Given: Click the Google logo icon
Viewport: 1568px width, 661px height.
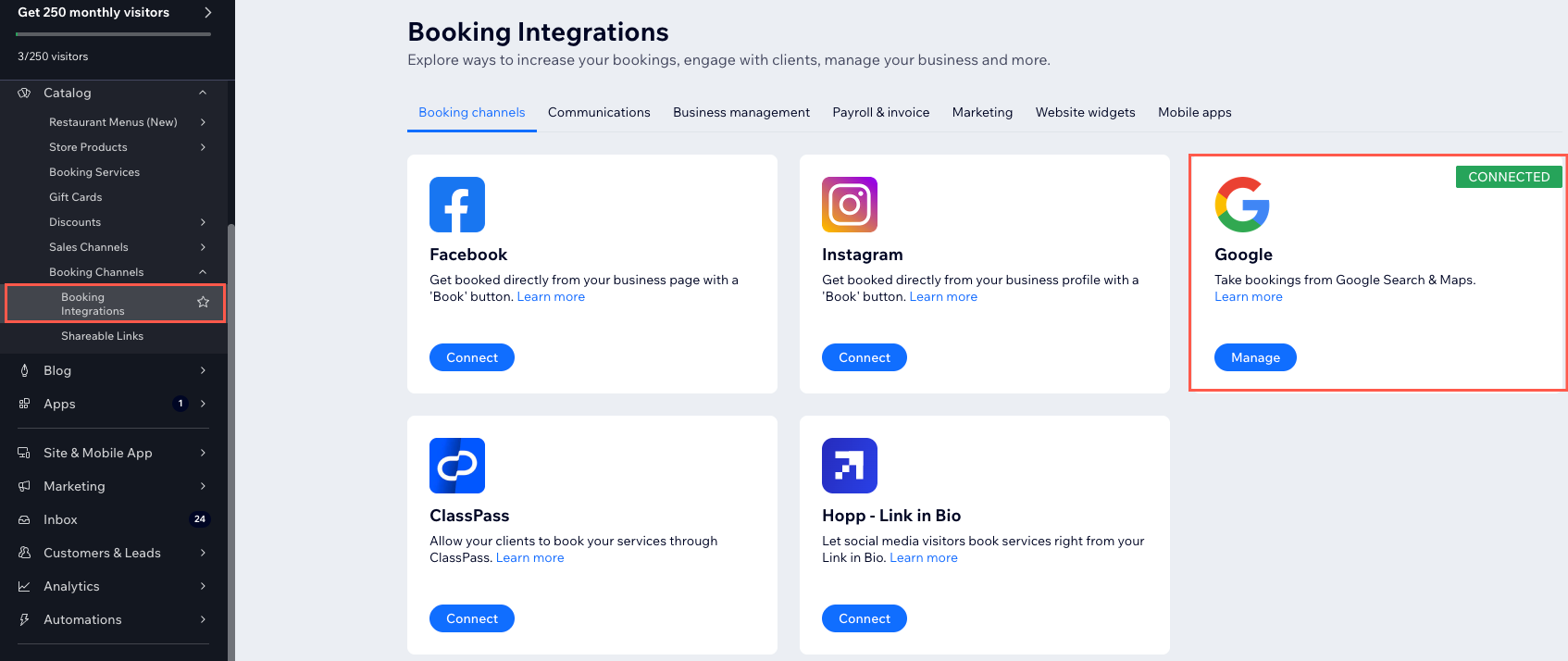Looking at the screenshot, I should (x=1242, y=205).
